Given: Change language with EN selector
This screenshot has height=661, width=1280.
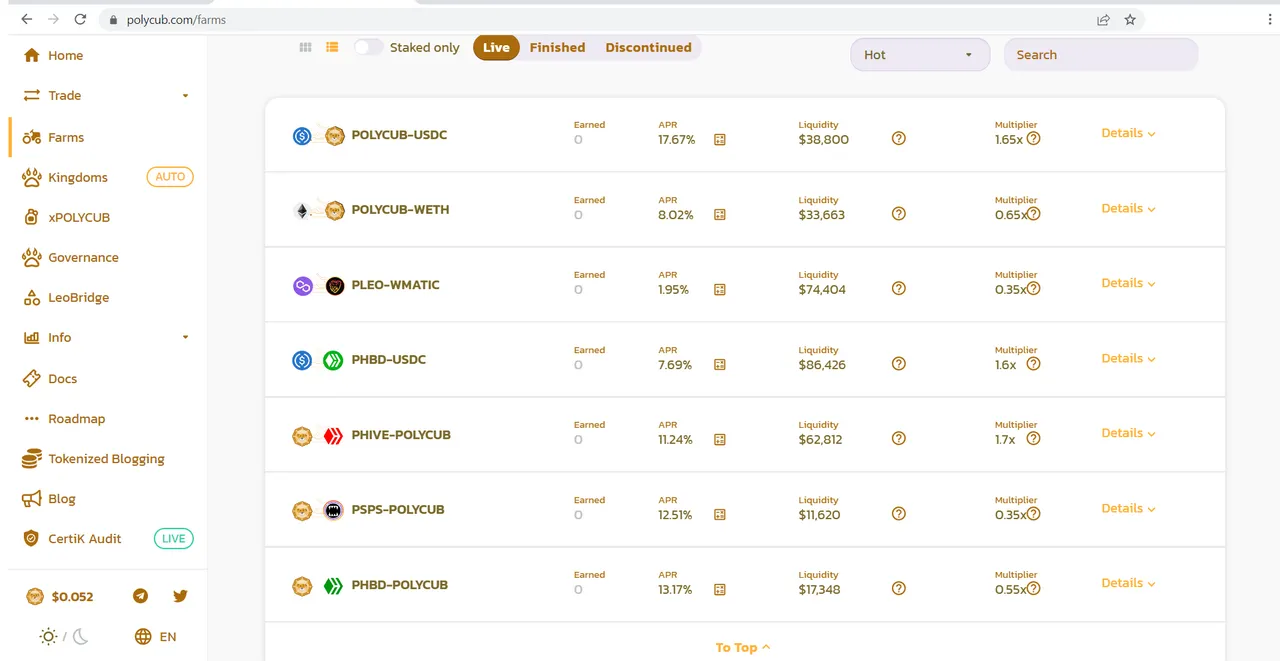Looking at the screenshot, I should pyautogui.click(x=155, y=637).
